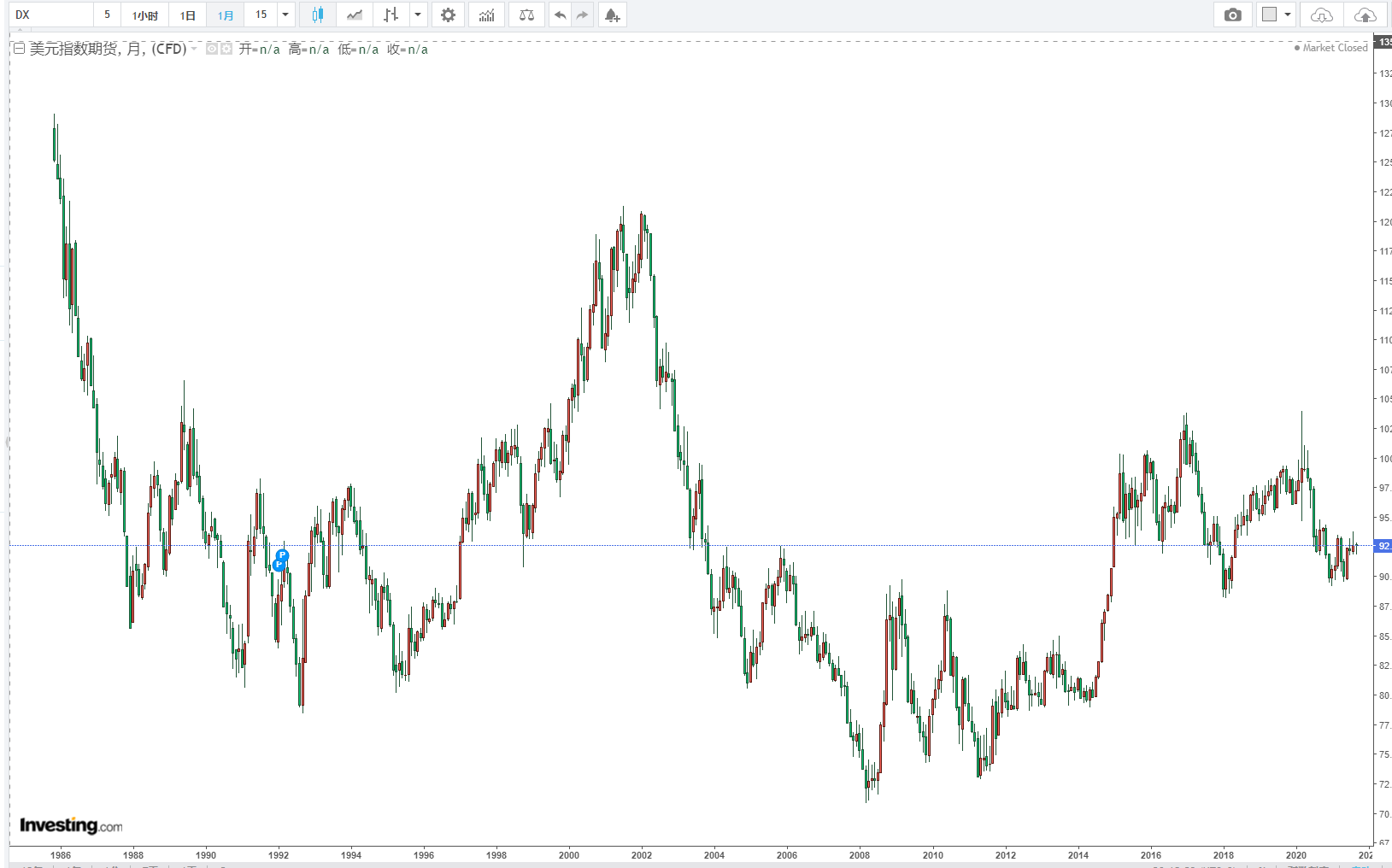Expand the symbol legend dropdown arrow

pos(194,49)
